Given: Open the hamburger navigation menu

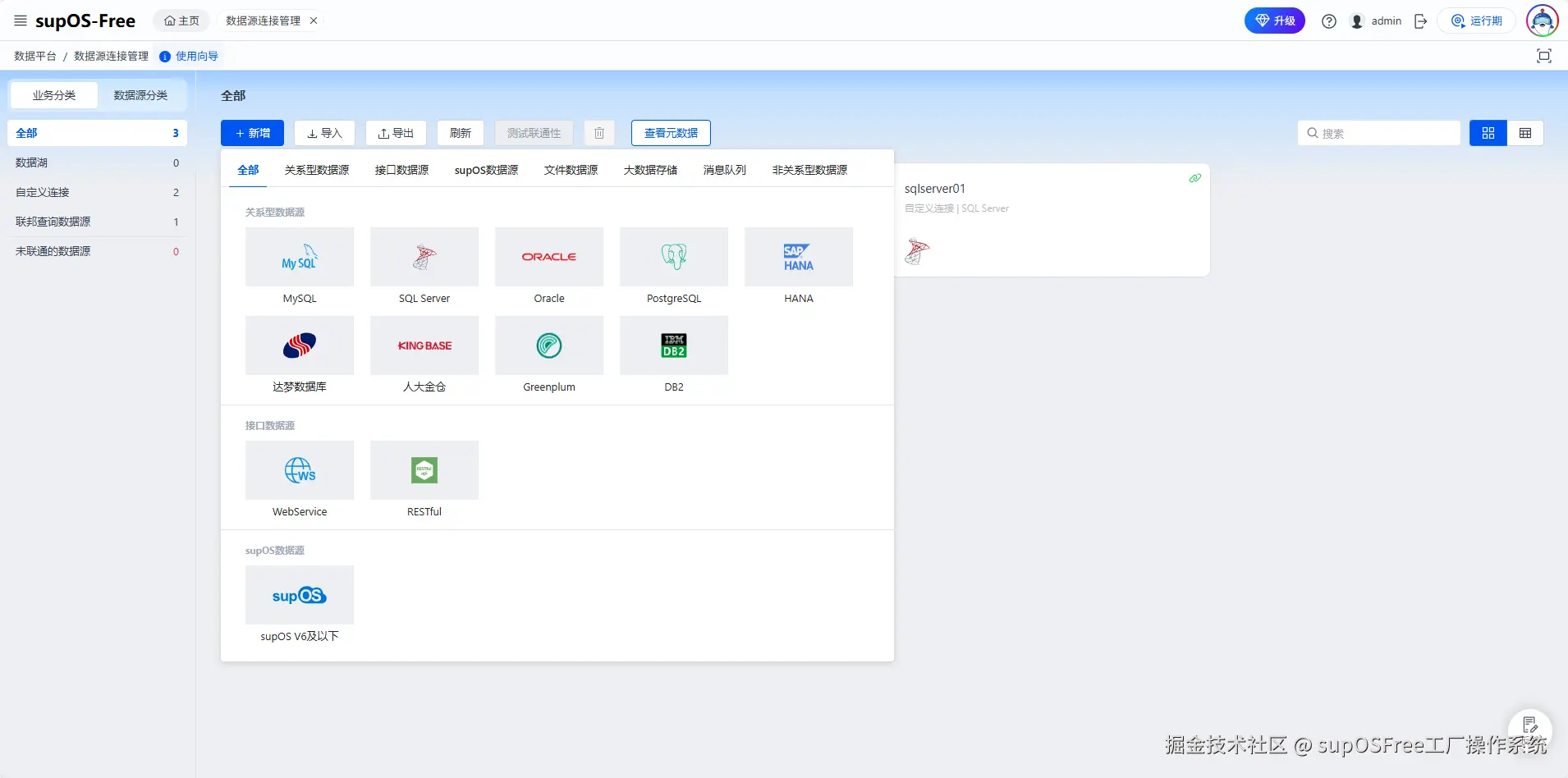Looking at the screenshot, I should [x=21, y=21].
